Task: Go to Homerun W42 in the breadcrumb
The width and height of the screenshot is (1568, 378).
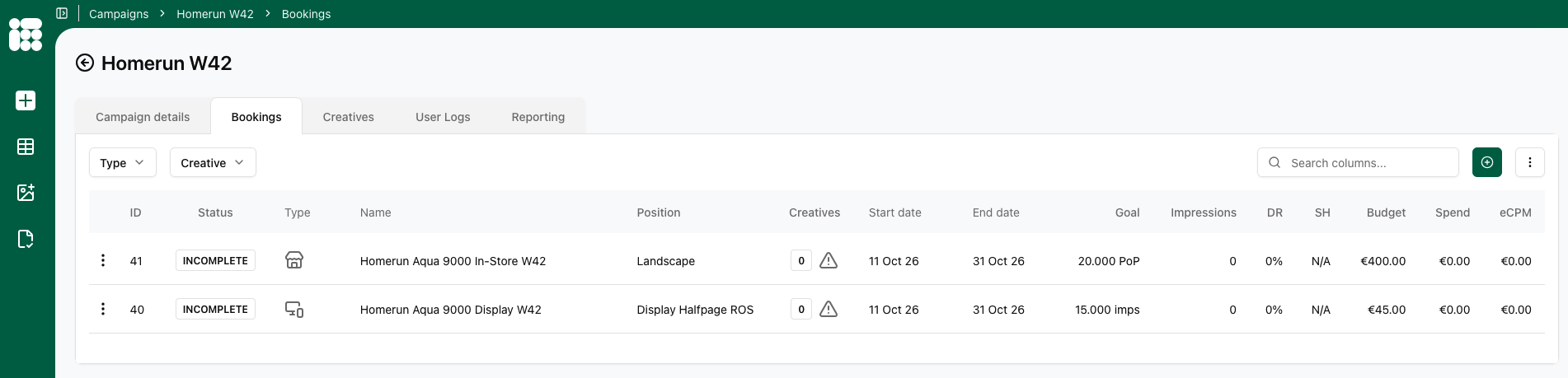Action: click(x=215, y=13)
